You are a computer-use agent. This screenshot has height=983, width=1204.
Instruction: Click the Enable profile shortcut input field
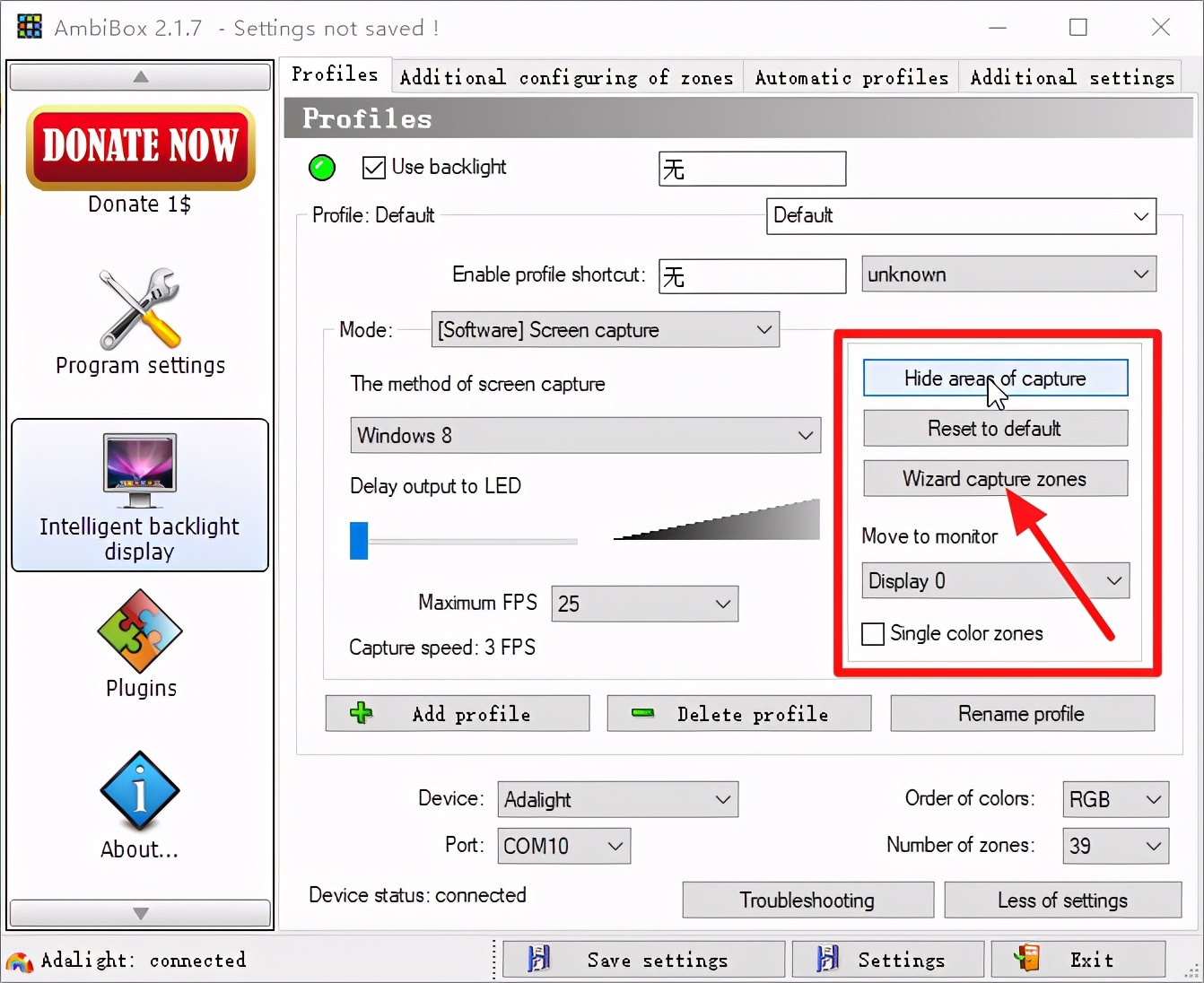(753, 276)
